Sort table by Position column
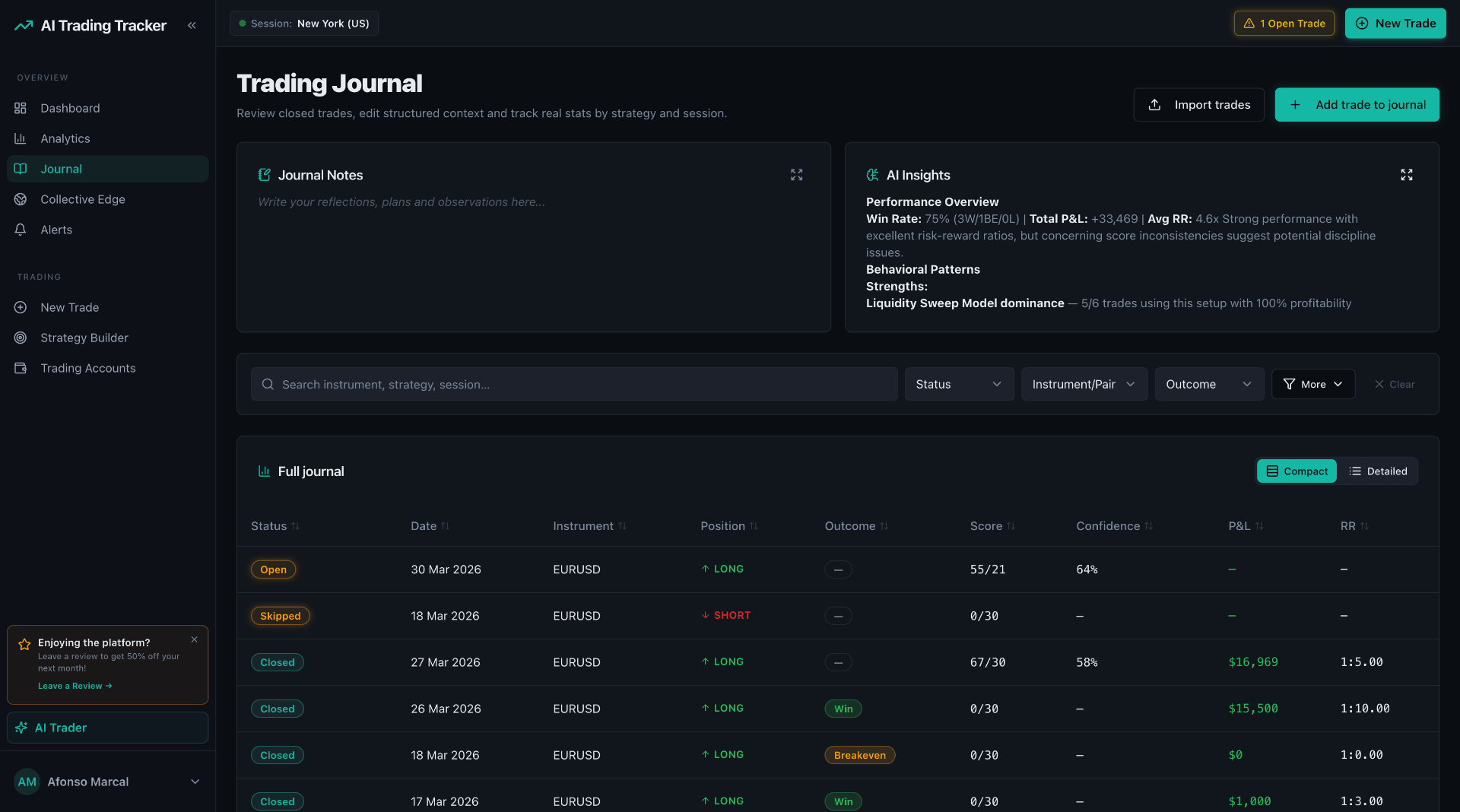Screen dimensions: 1460x812 point(728,526)
